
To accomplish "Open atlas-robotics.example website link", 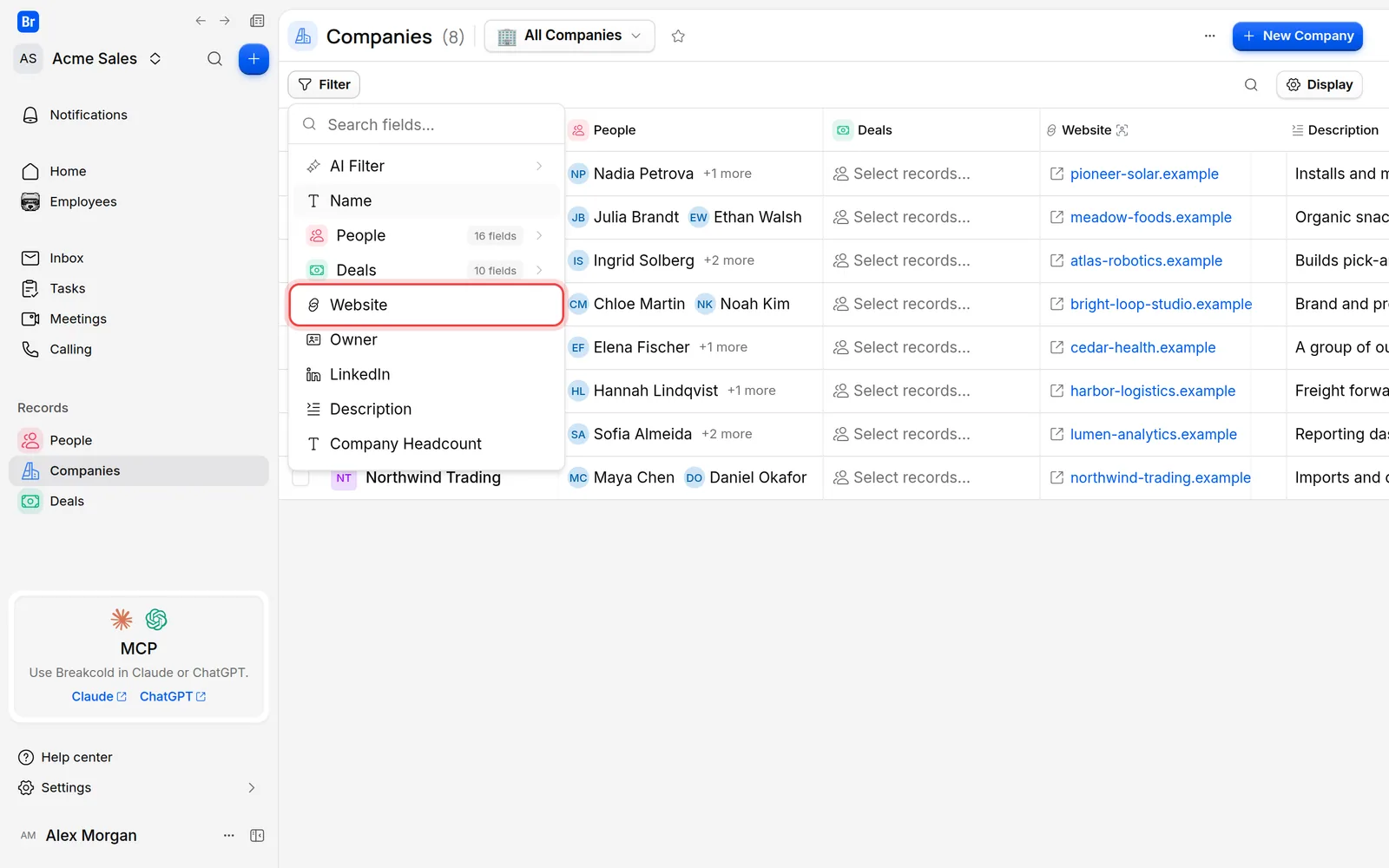I will 1146,261.
